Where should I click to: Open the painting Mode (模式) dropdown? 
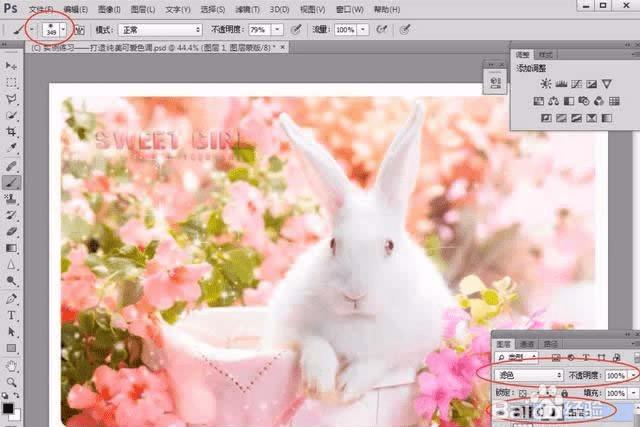point(160,31)
